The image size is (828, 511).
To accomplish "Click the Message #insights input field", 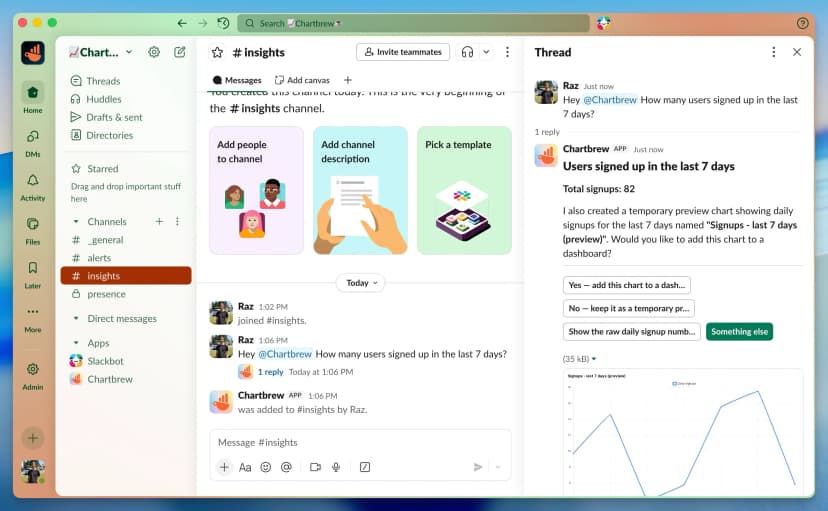I will (x=360, y=442).
